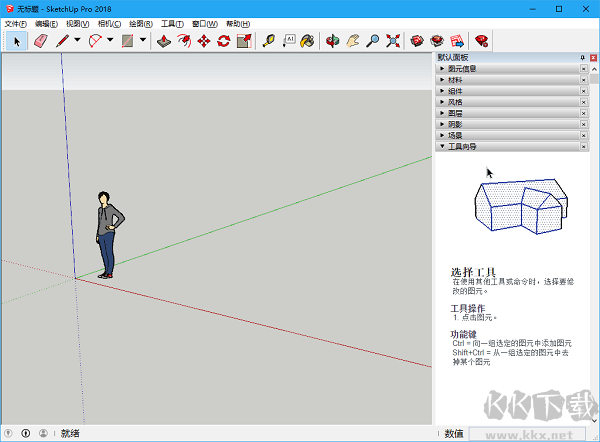
Task: Activate the Paint Bucket tool
Action: point(308,41)
